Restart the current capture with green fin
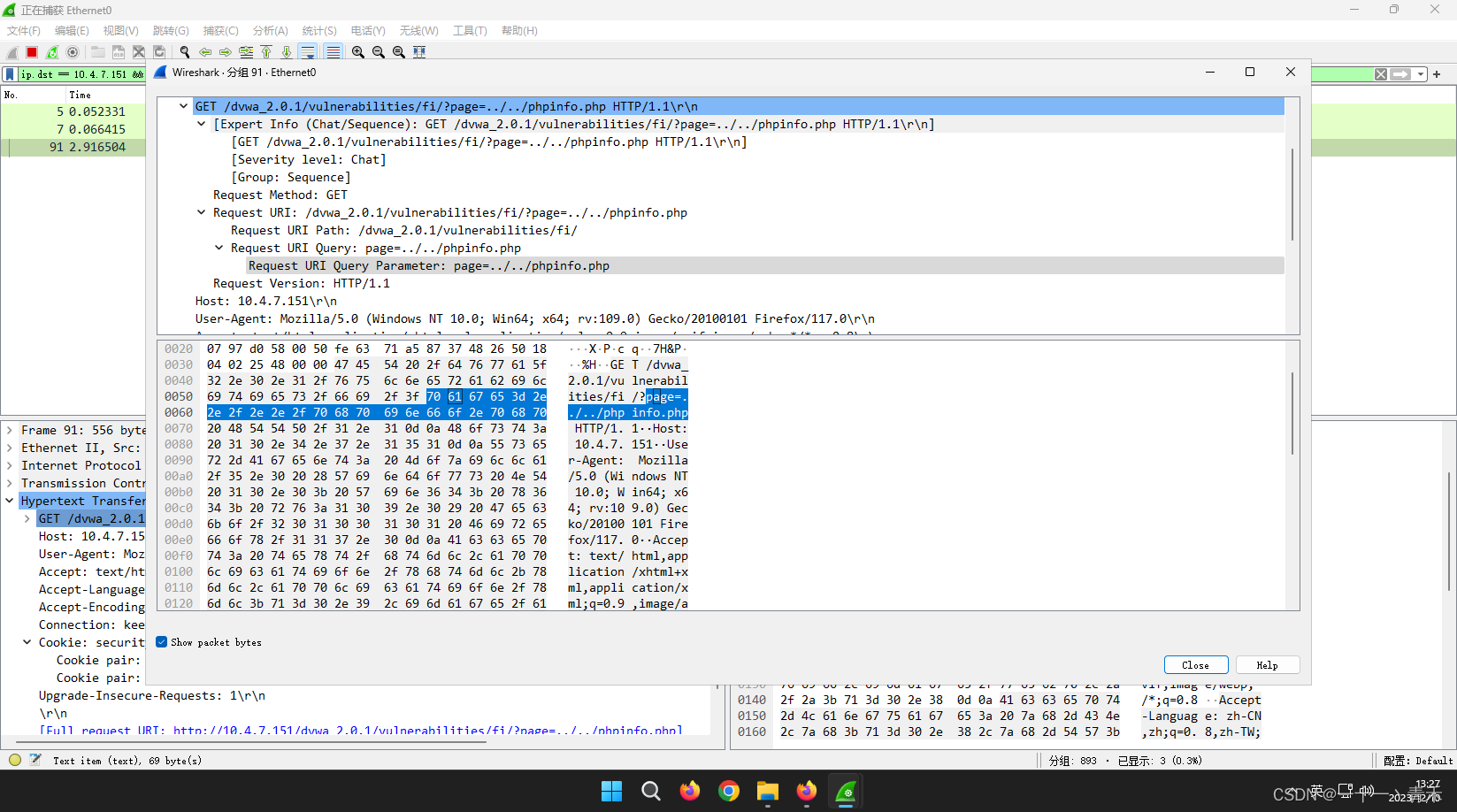The height and width of the screenshot is (812, 1457). pyautogui.click(x=52, y=52)
